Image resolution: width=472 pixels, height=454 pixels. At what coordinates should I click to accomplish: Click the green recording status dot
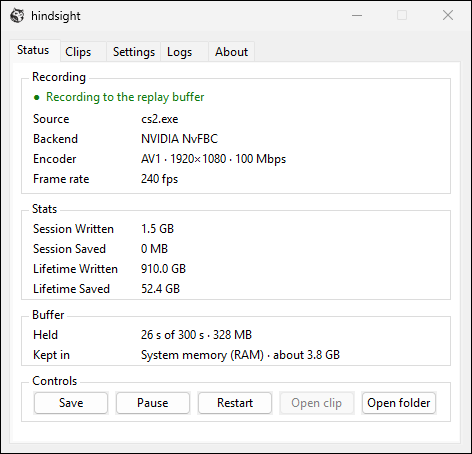pos(37,97)
